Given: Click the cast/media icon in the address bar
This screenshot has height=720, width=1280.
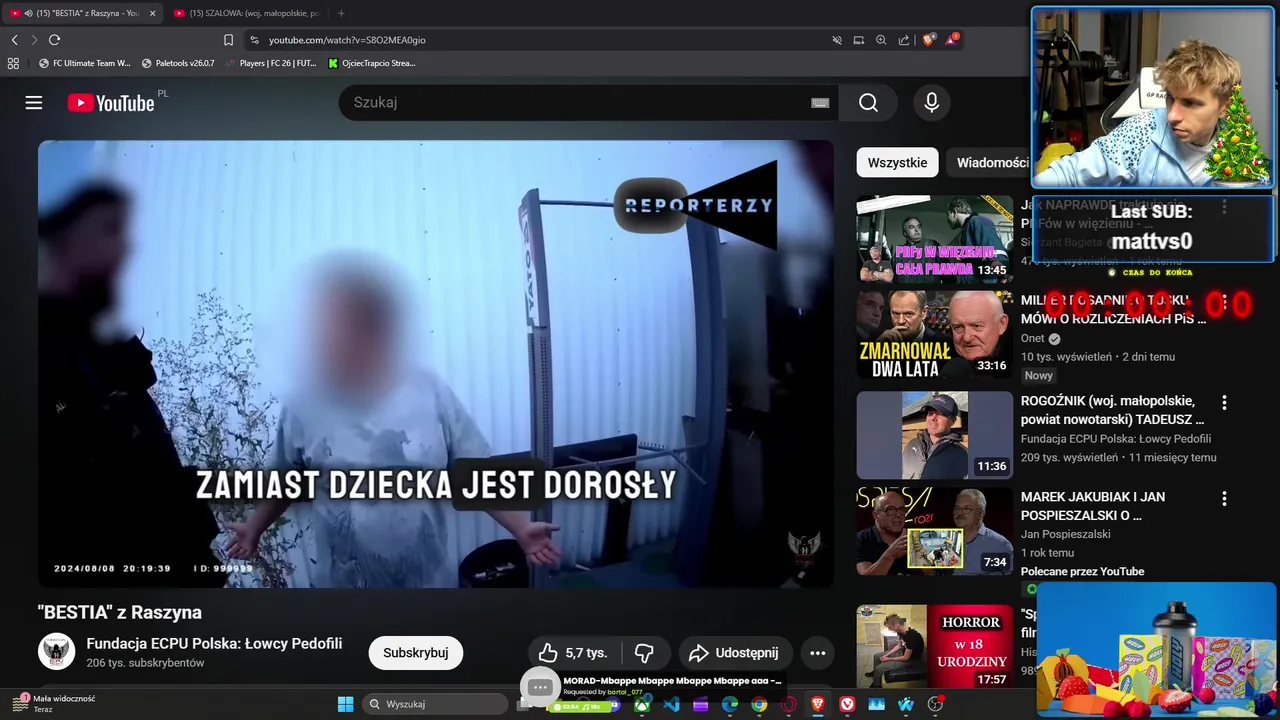Looking at the screenshot, I should pyautogui.click(x=859, y=40).
